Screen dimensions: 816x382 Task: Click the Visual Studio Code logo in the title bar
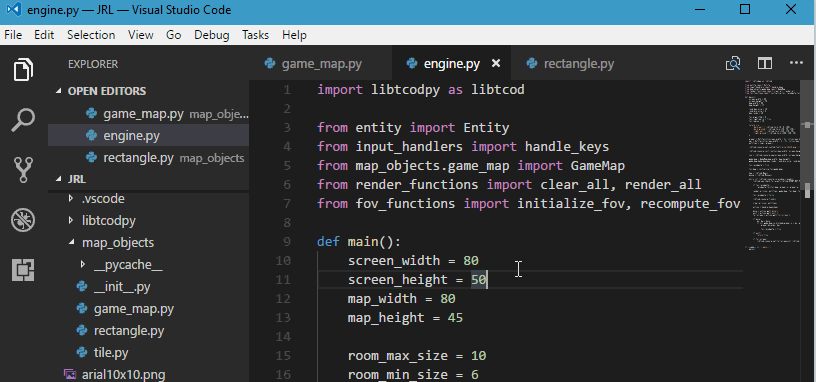click(x=14, y=10)
